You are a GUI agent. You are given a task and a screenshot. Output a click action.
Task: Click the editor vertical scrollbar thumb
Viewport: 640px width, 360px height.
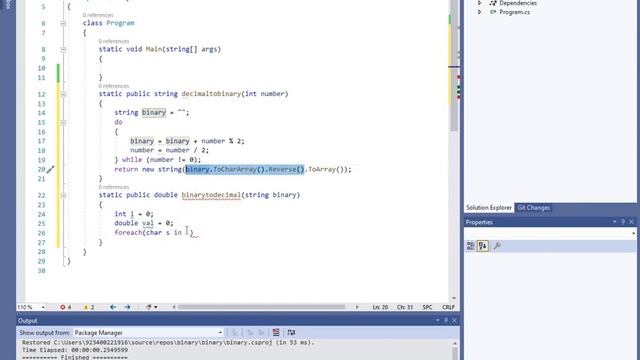coord(453,65)
